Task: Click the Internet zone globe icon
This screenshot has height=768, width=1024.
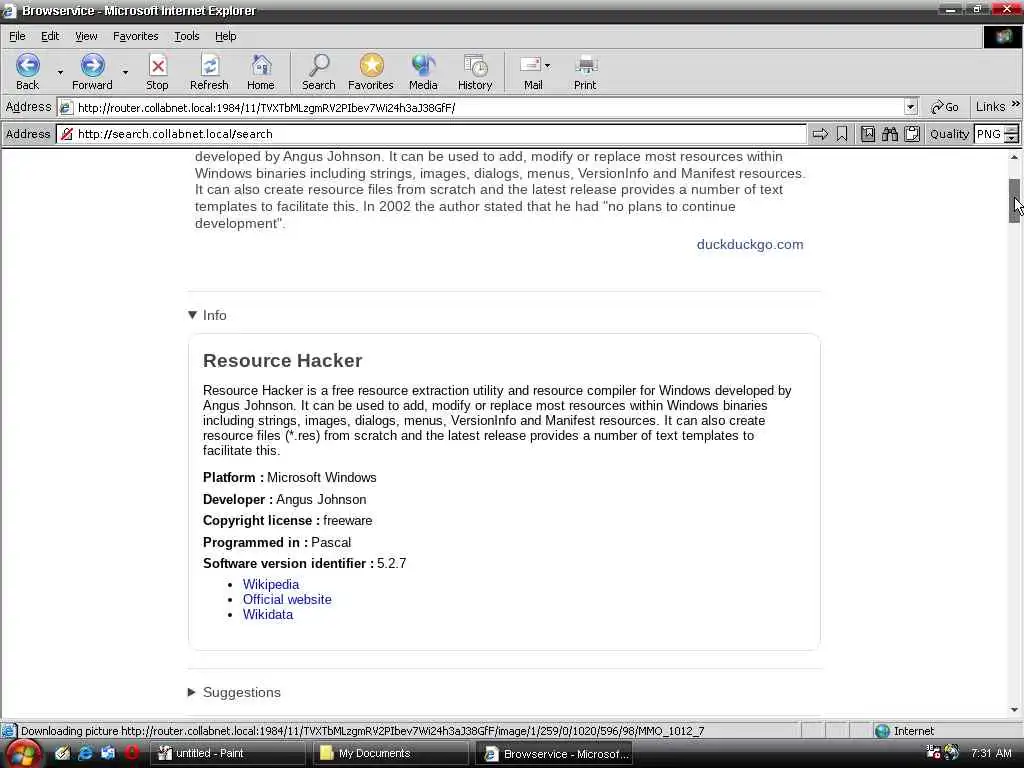Action: pyautogui.click(x=882, y=731)
